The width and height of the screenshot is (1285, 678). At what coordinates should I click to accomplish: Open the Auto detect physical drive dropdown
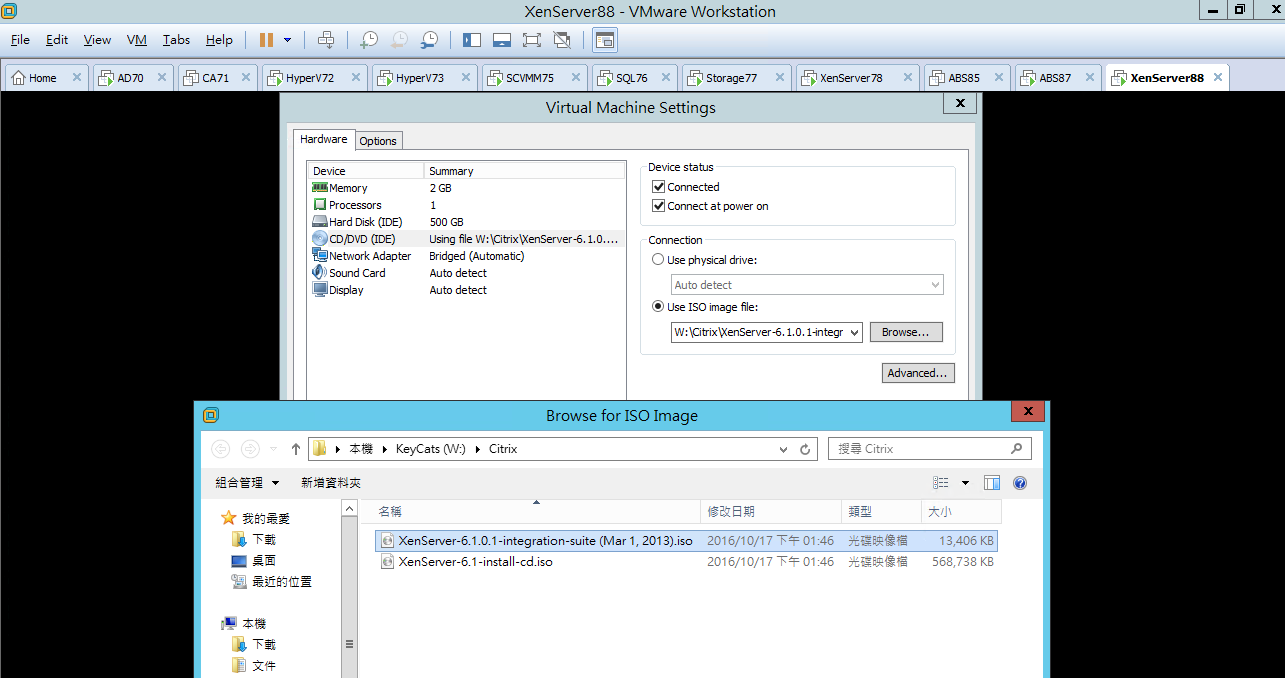coord(807,285)
